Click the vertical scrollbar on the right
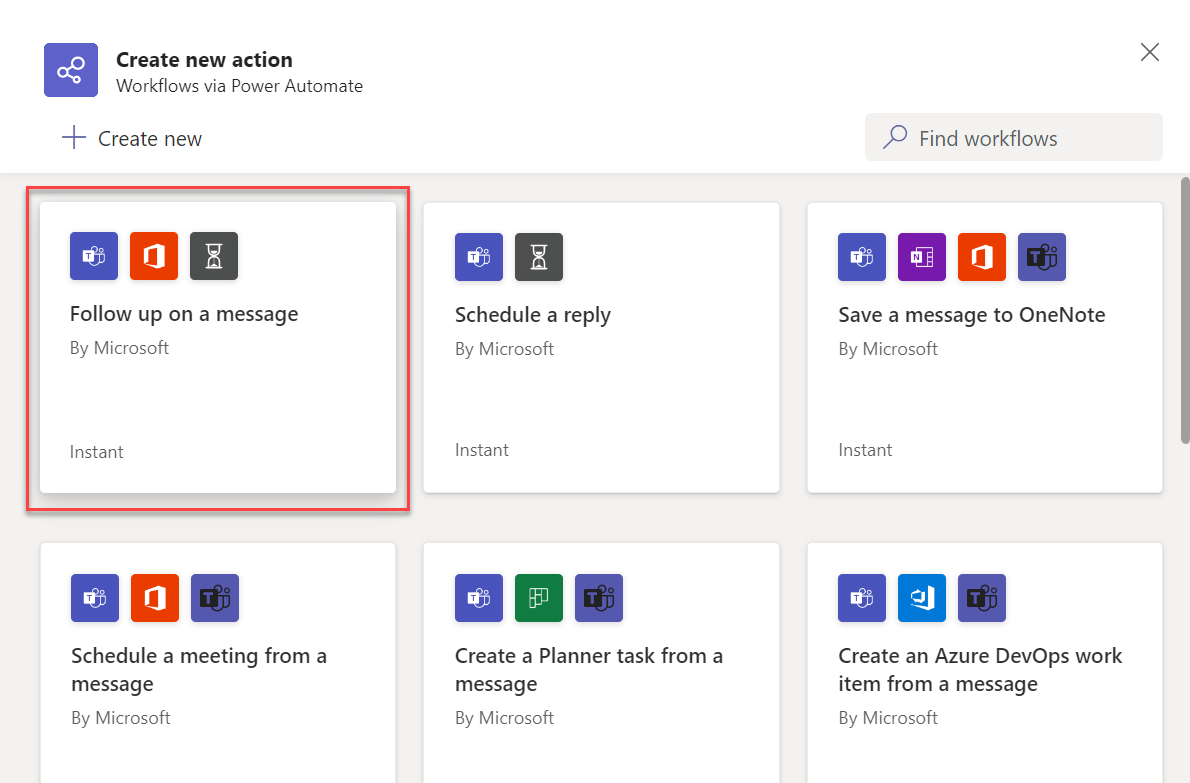Viewport: 1190px width, 783px height. tap(1185, 310)
